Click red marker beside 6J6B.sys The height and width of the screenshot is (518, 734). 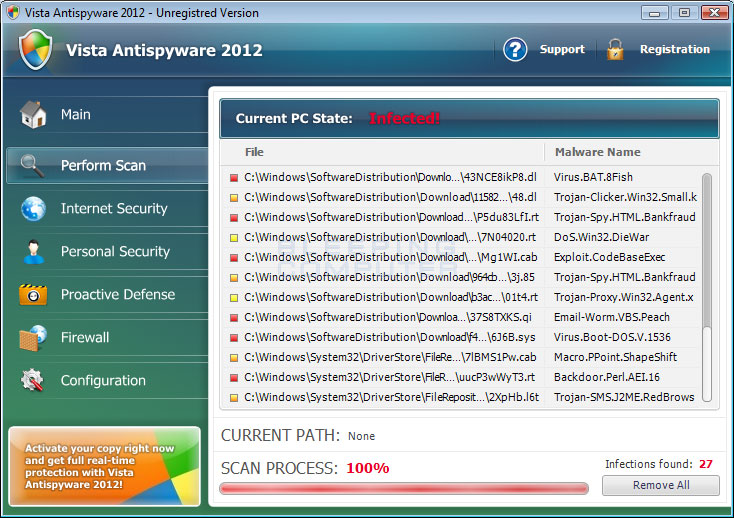tap(234, 338)
